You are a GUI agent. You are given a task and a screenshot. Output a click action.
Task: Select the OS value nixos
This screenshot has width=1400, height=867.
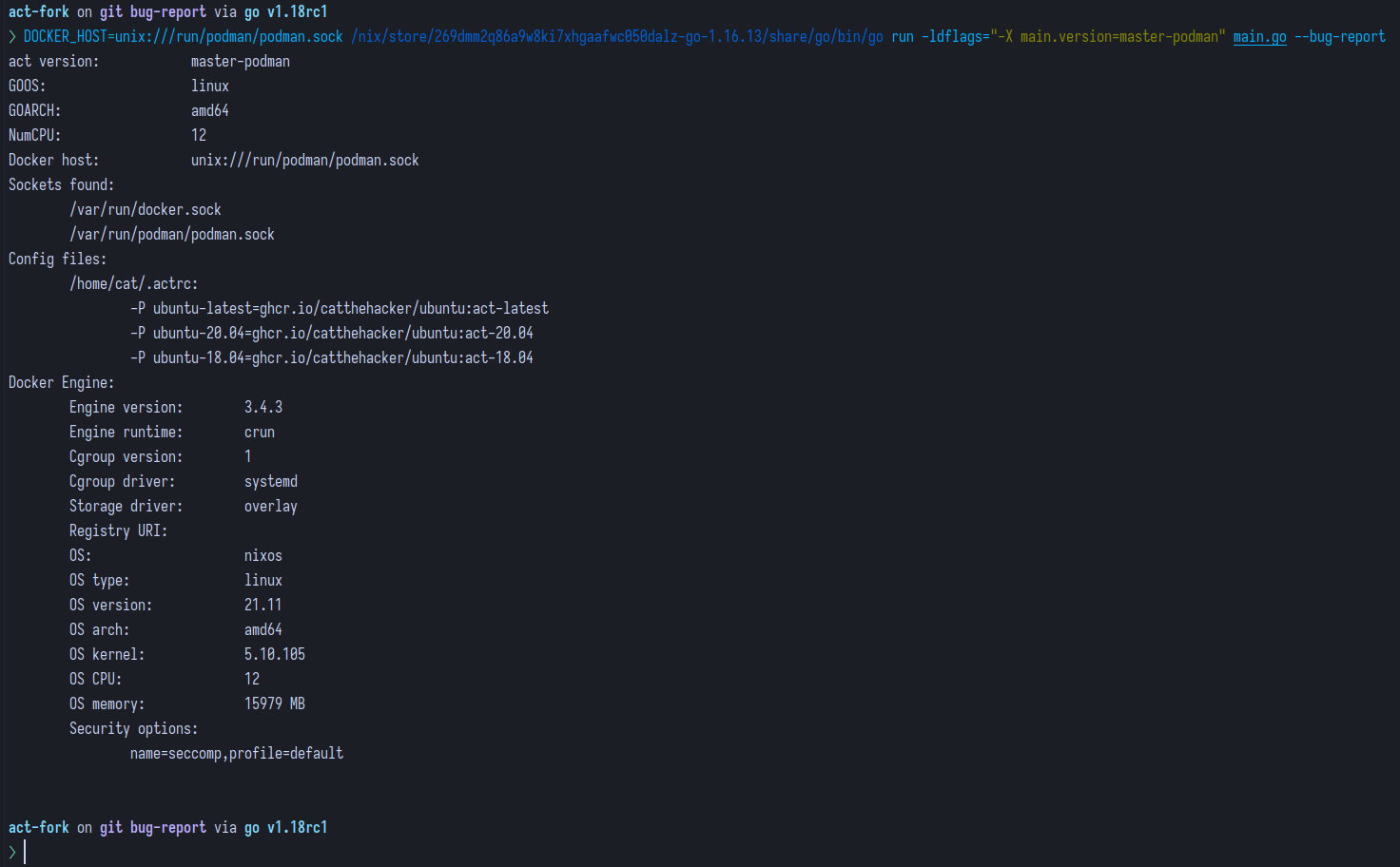pos(263,556)
